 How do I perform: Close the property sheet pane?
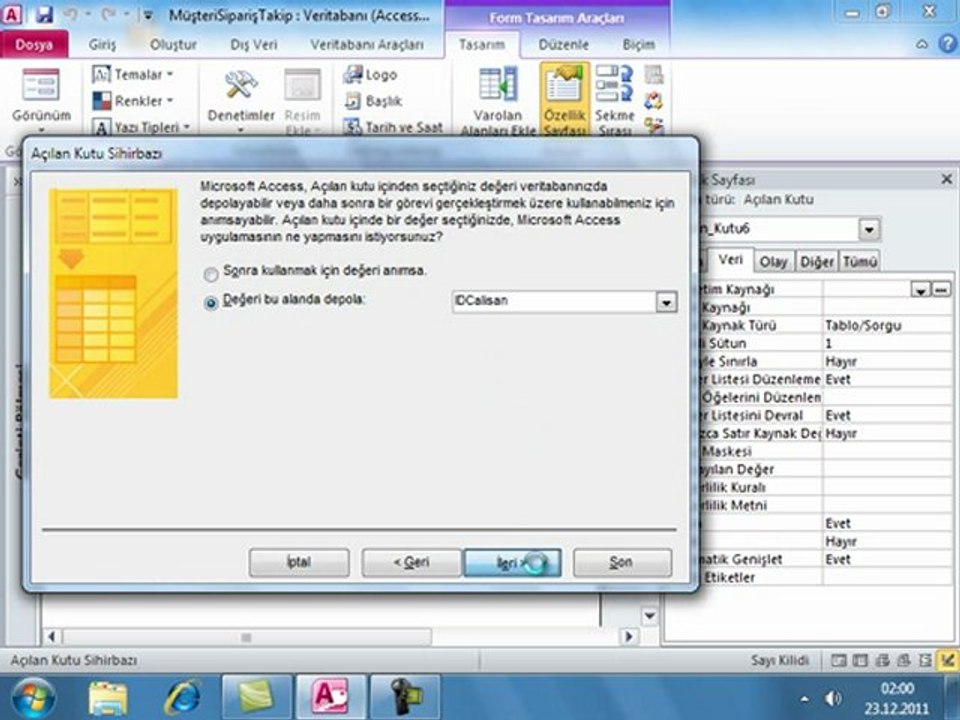tap(947, 179)
